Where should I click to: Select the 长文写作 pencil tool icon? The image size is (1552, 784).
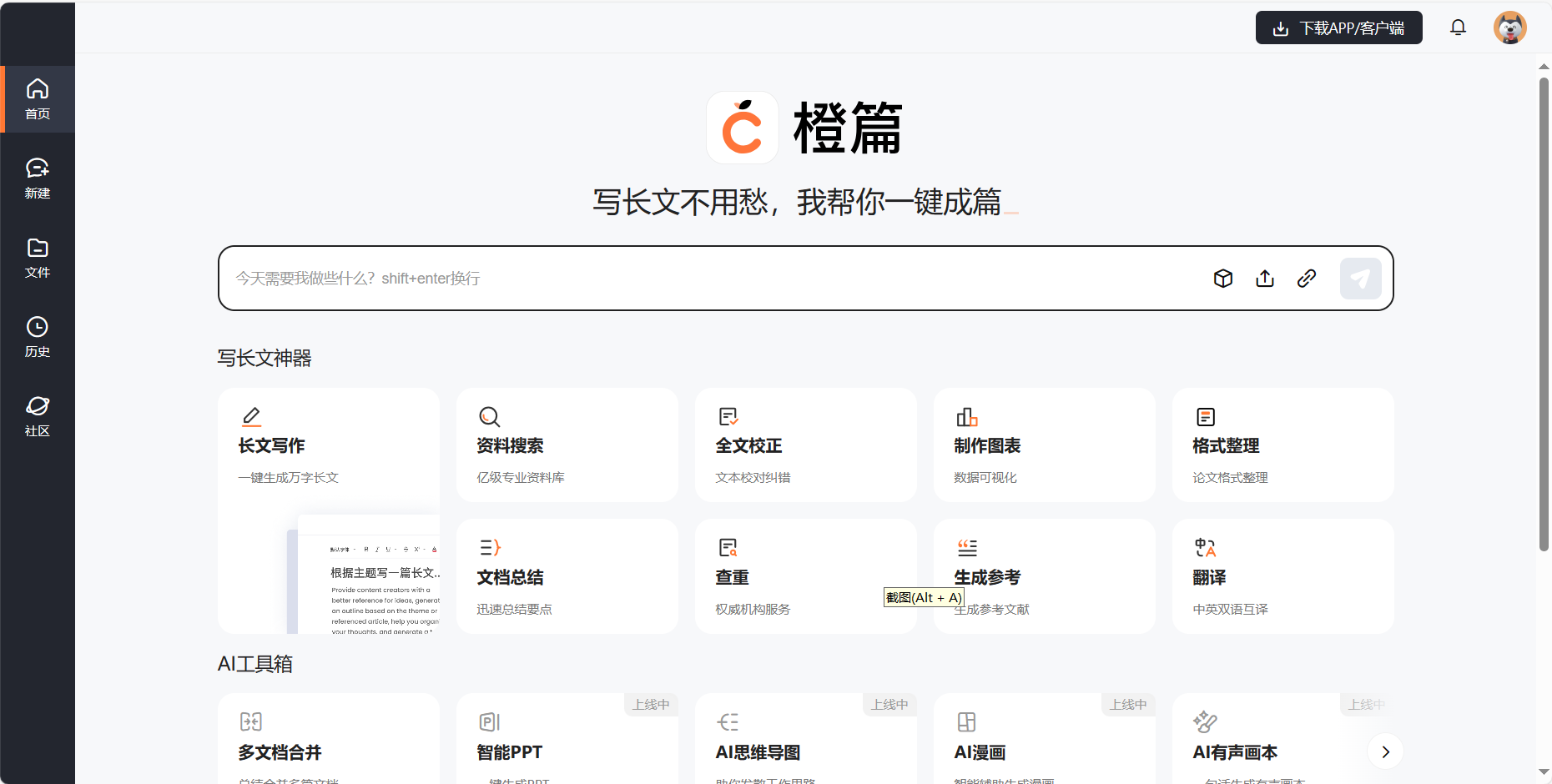click(x=251, y=416)
